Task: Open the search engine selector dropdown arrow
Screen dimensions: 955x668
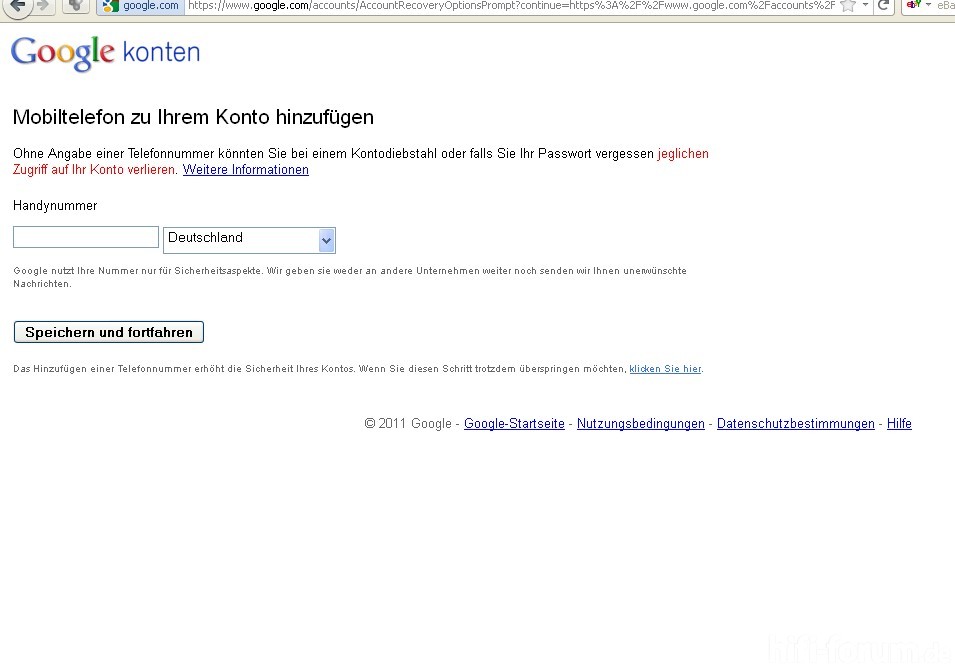Action: (x=927, y=6)
